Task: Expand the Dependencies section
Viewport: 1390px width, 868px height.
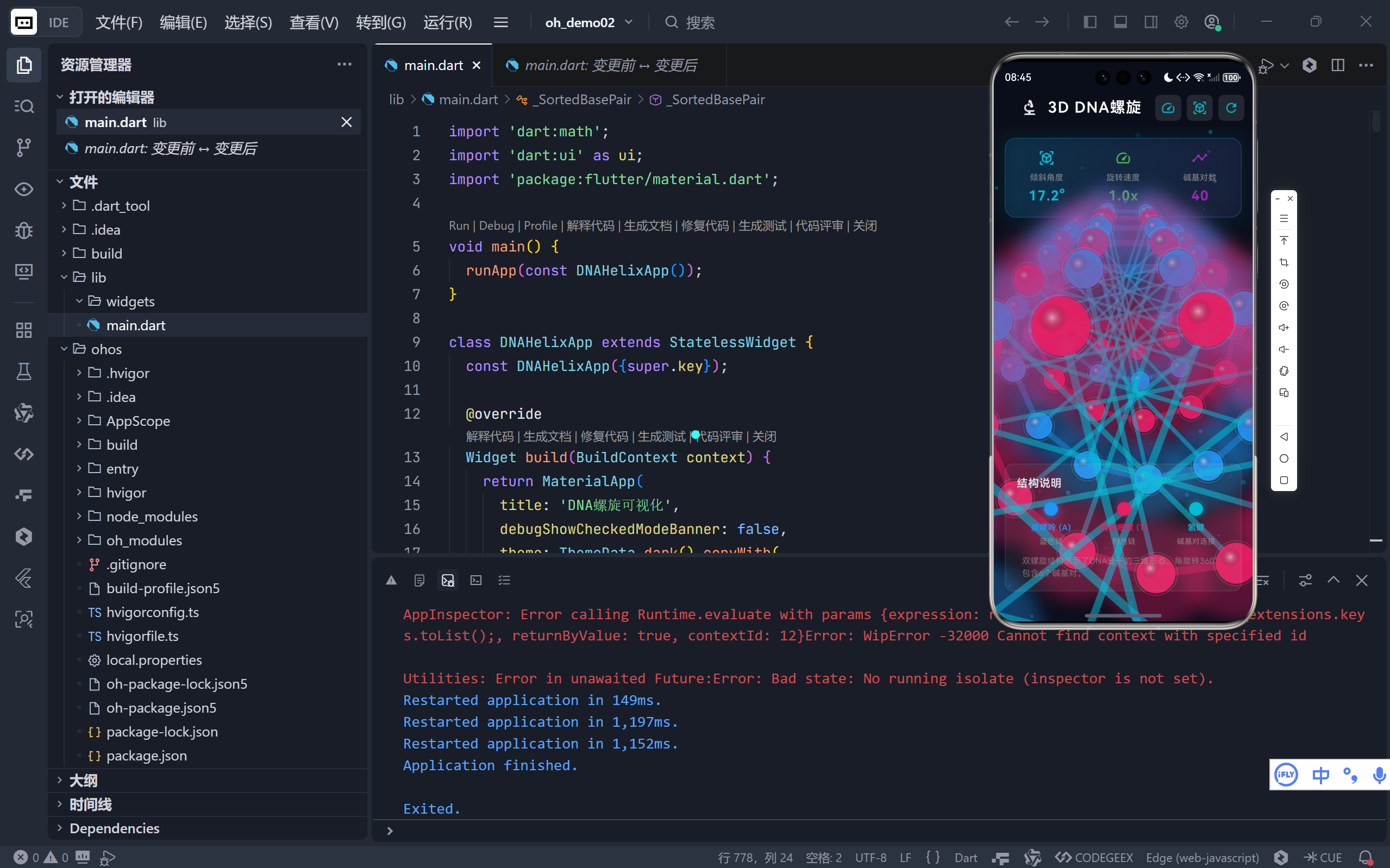Action: (x=114, y=828)
